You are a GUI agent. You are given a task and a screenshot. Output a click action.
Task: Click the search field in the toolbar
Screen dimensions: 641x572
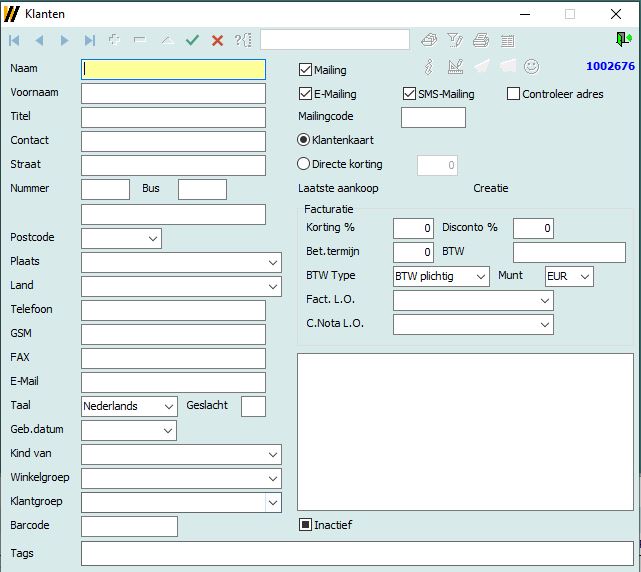tap(335, 39)
